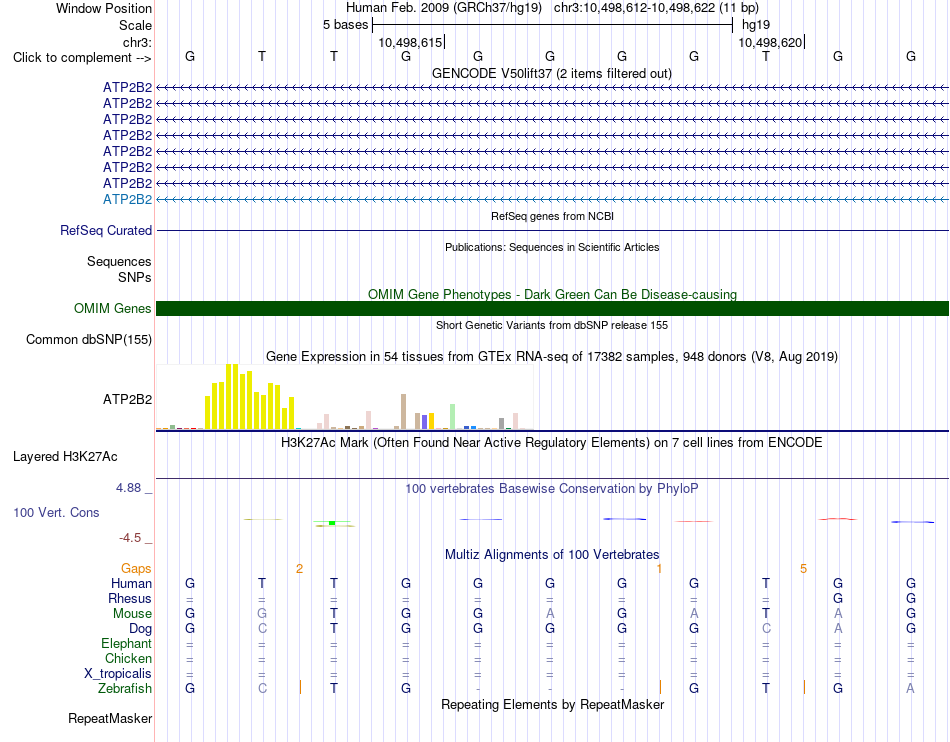The image size is (950, 742).
Task: Click the OMIM Genes label
Action: click(x=113, y=308)
